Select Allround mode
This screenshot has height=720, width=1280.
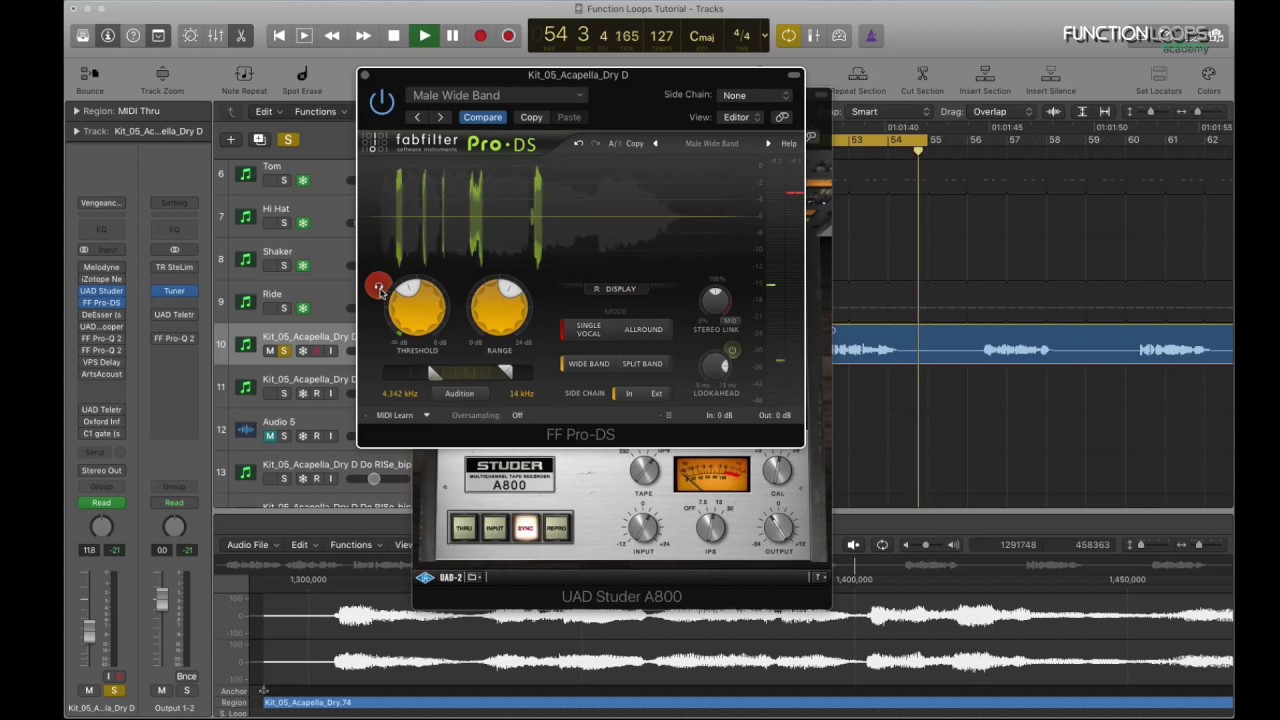click(x=643, y=329)
